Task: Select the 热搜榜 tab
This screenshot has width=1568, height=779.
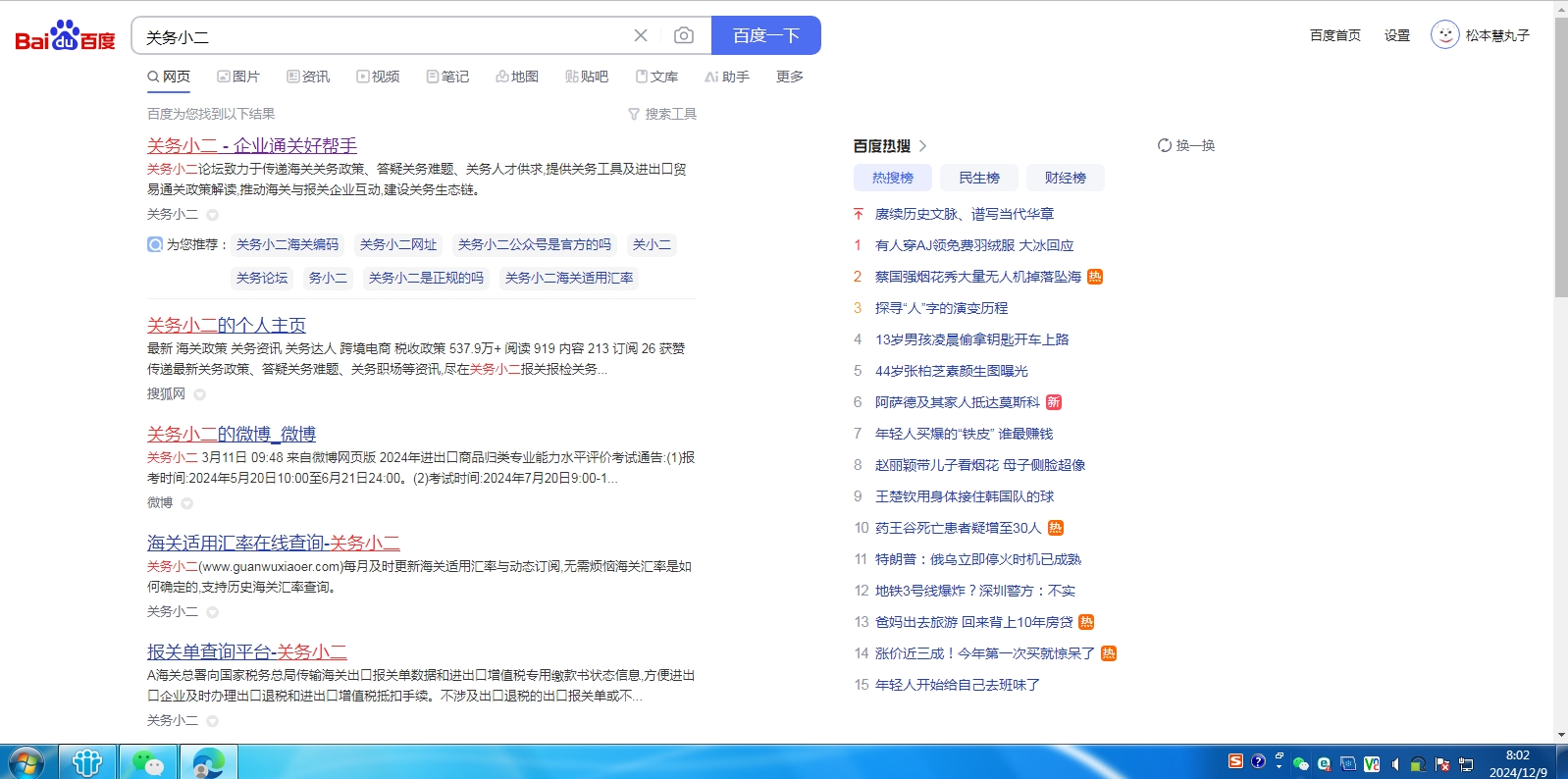Action: [893, 178]
